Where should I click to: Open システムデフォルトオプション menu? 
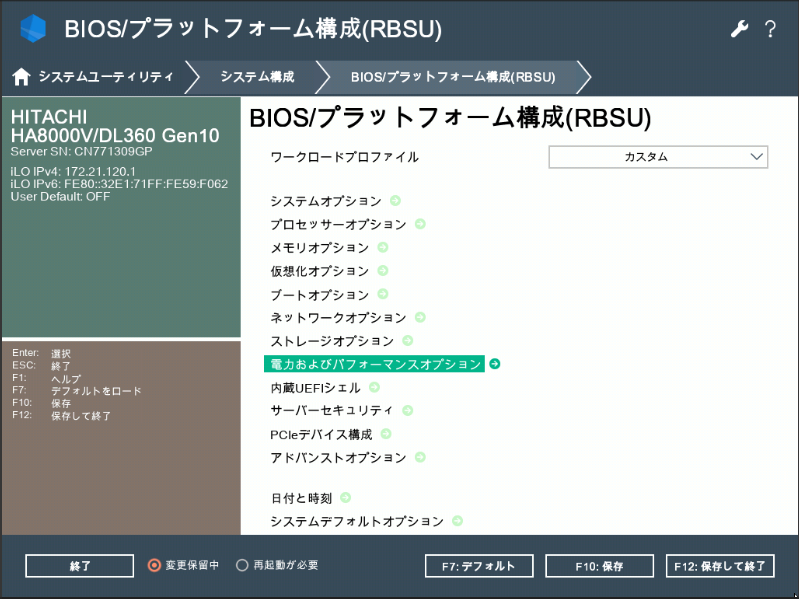357,522
